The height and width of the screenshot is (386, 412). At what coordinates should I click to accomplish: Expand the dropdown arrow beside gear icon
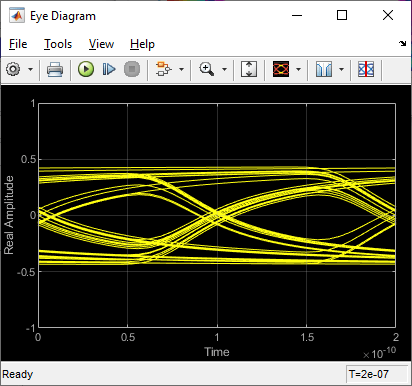(x=30, y=69)
